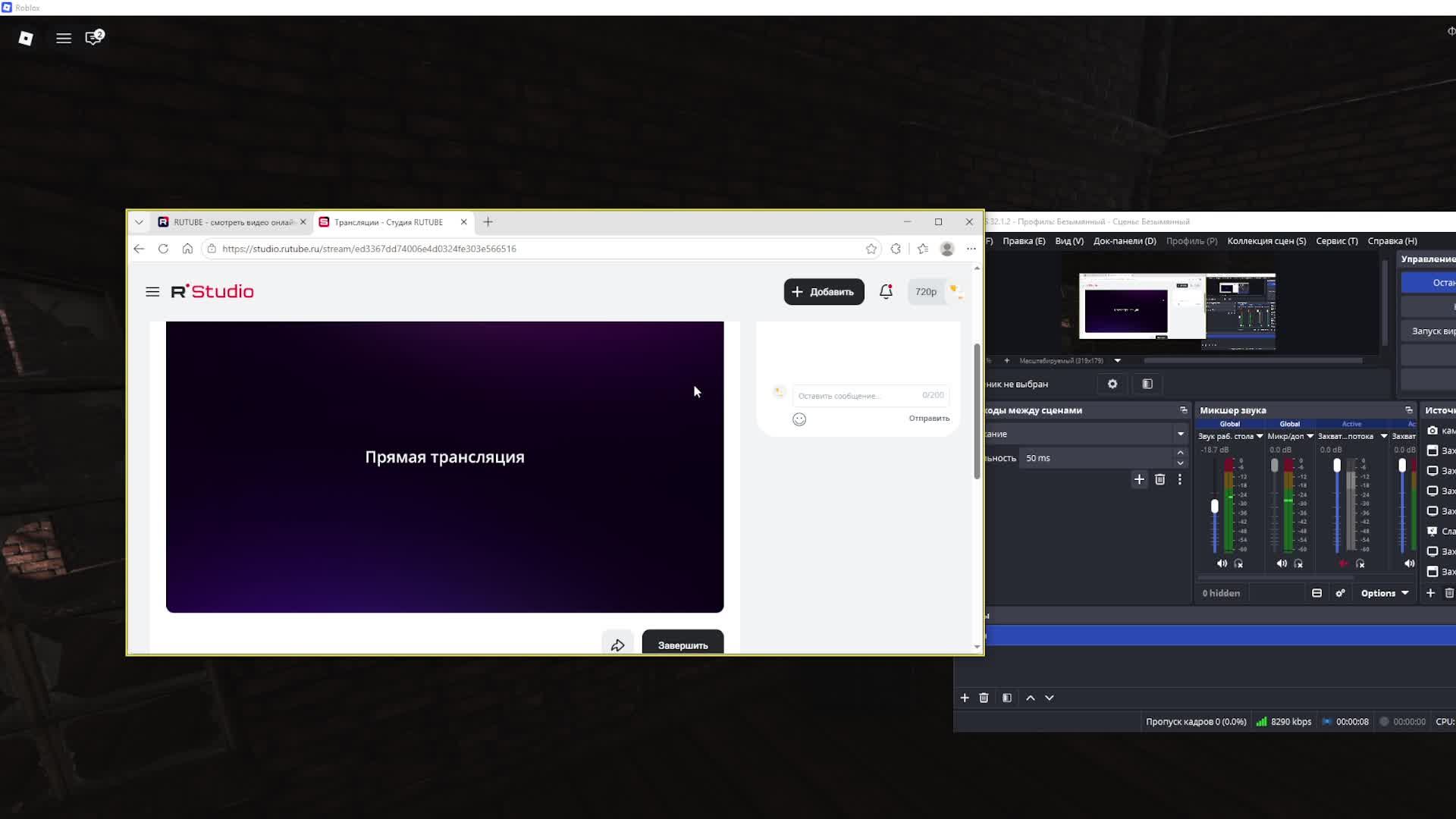Mute the Звук раб. стола channel

pyautogui.click(x=1222, y=563)
